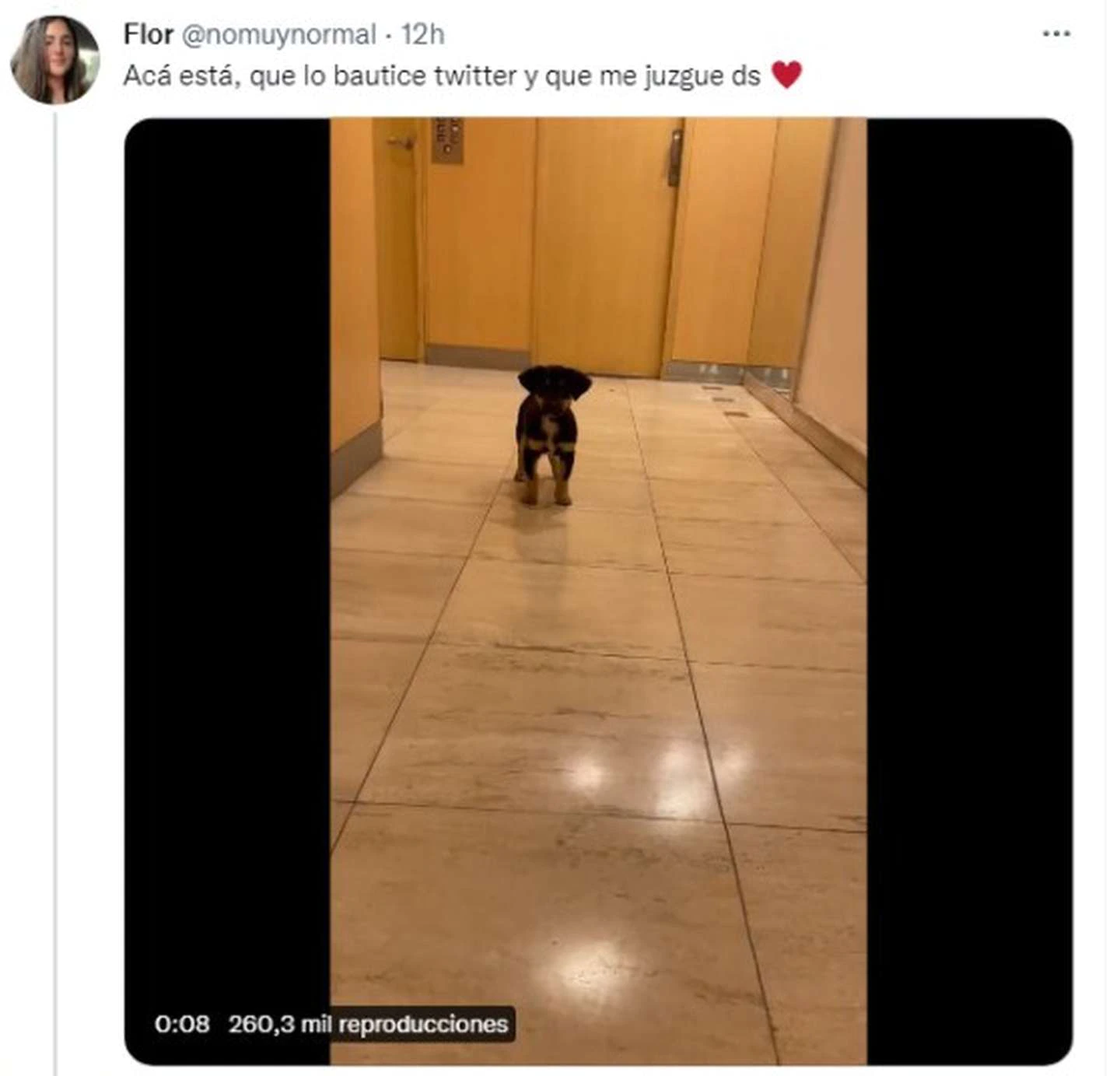Click the word reproducciones on the video
1120x1076 pixels.
(423, 1023)
